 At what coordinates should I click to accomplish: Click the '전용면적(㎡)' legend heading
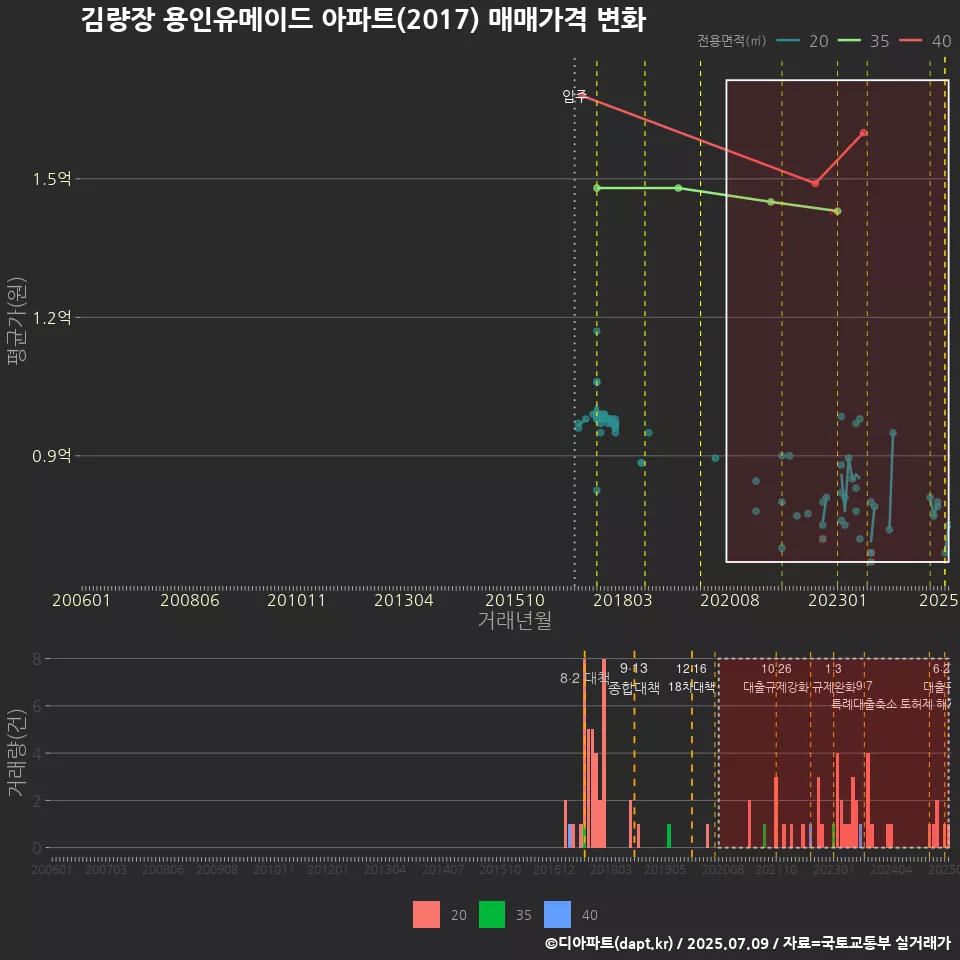732,41
